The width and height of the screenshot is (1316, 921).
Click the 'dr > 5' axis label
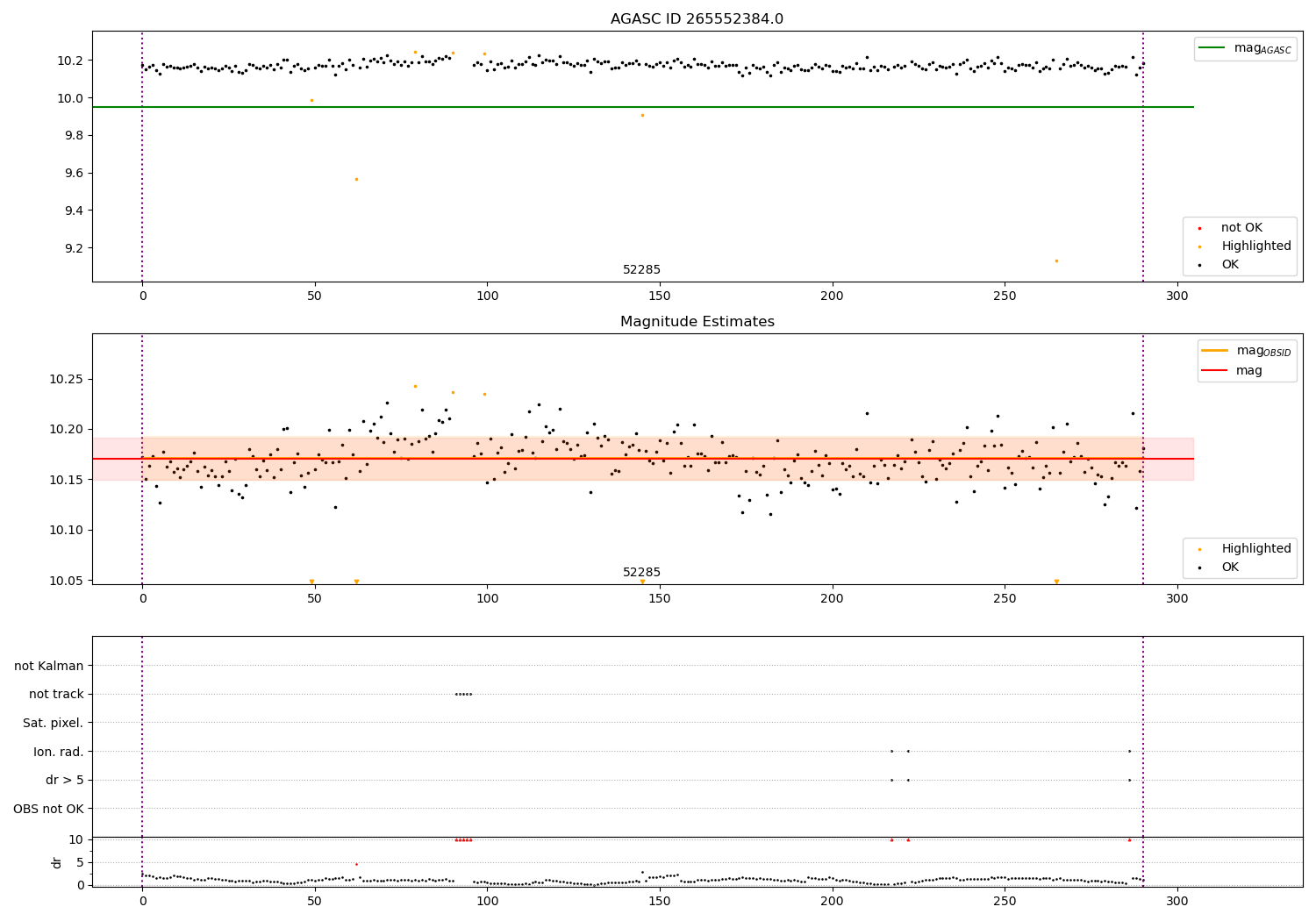(x=65, y=780)
